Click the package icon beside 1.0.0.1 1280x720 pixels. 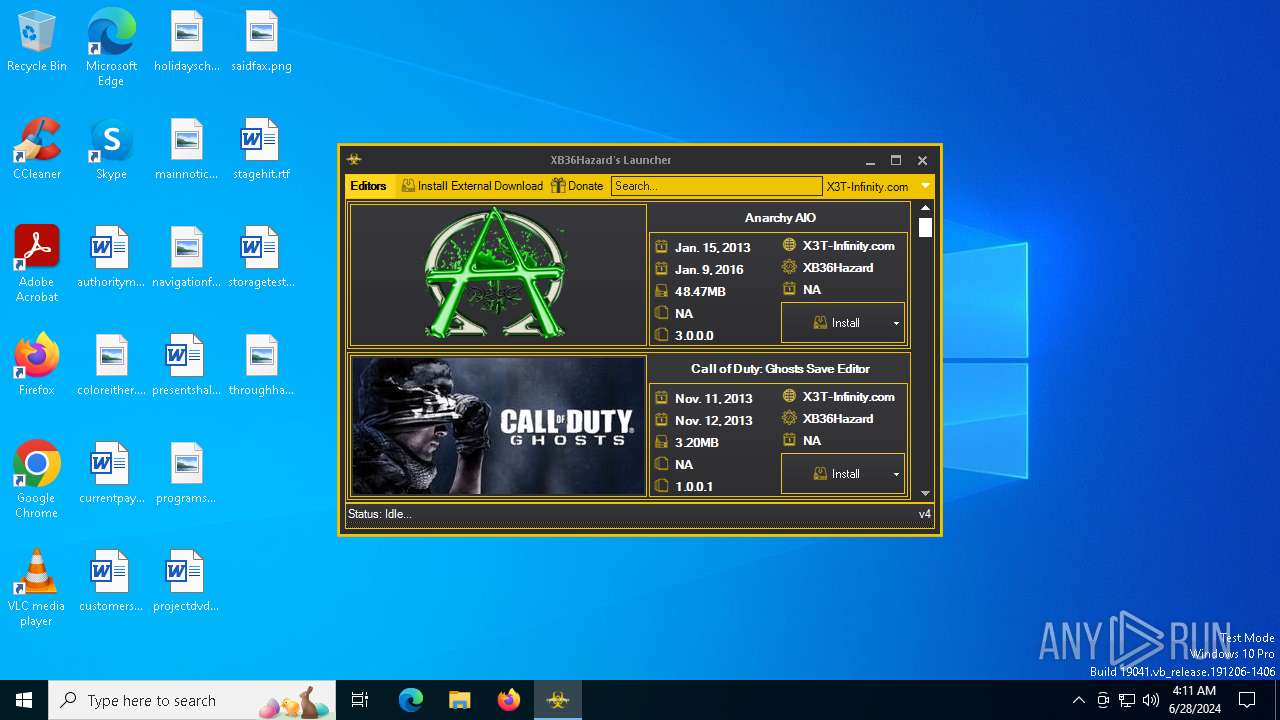click(x=661, y=486)
